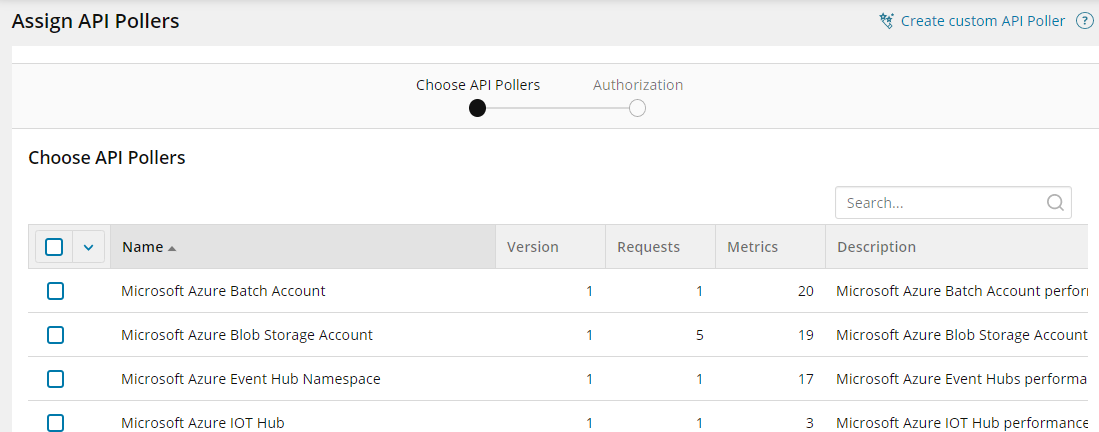Click the Name column sort arrow
Viewport: 1099px width, 432px height.
172,248
